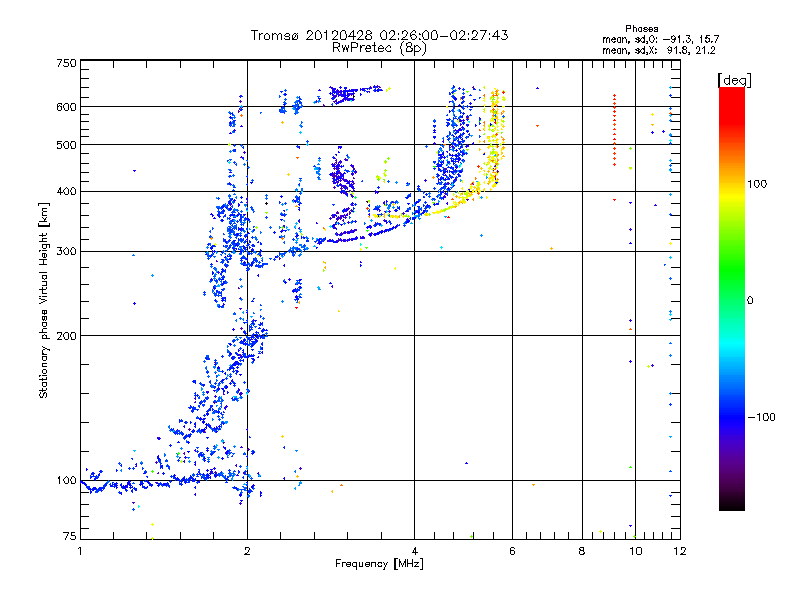Image resolution: width=800 pixels, height=600 pixels.
Task: Click the "Frequency [MHz]" x-axis label
Action: coord(379,564)
